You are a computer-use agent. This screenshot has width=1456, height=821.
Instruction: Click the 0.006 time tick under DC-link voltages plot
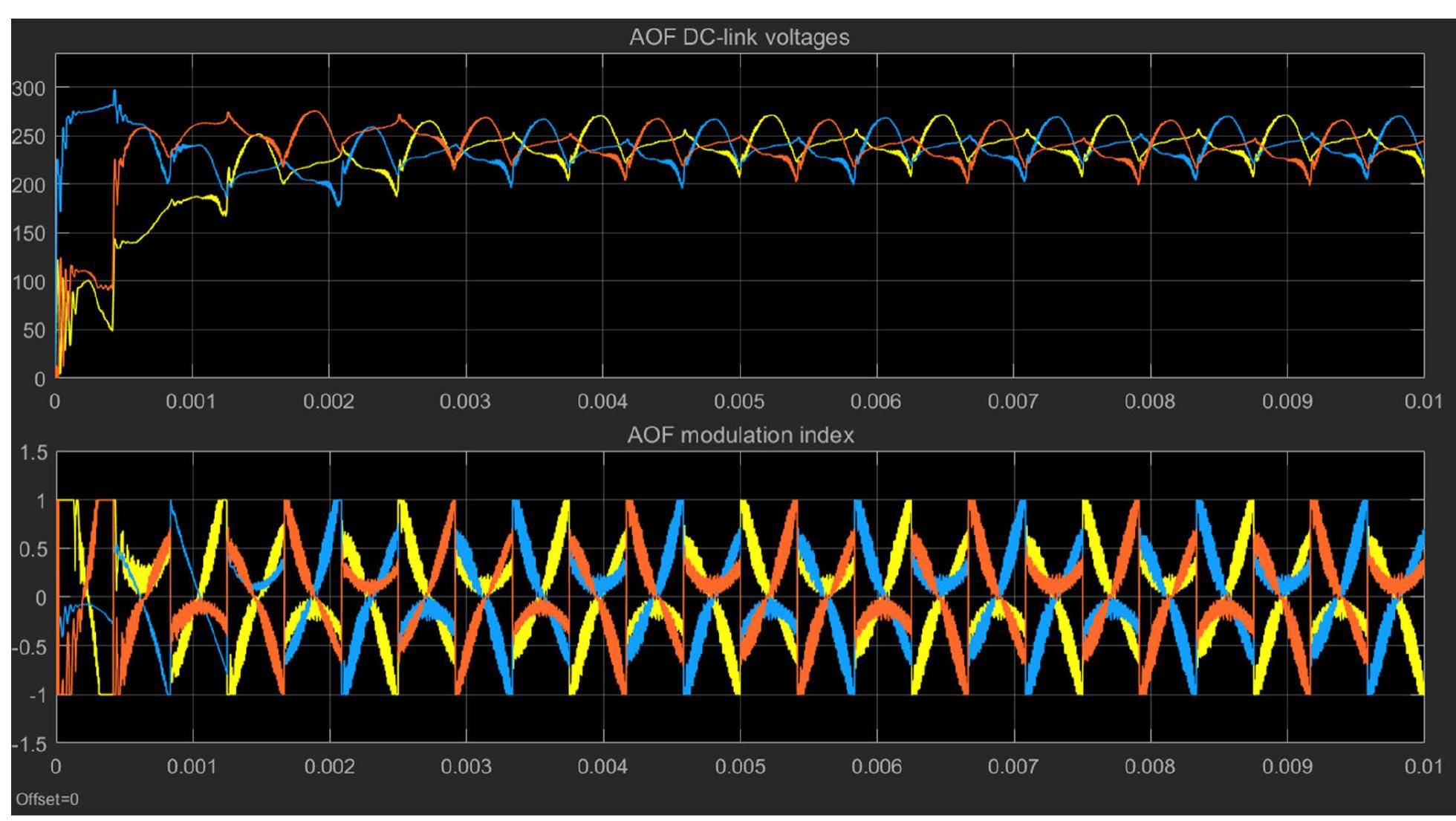point(876,402)
